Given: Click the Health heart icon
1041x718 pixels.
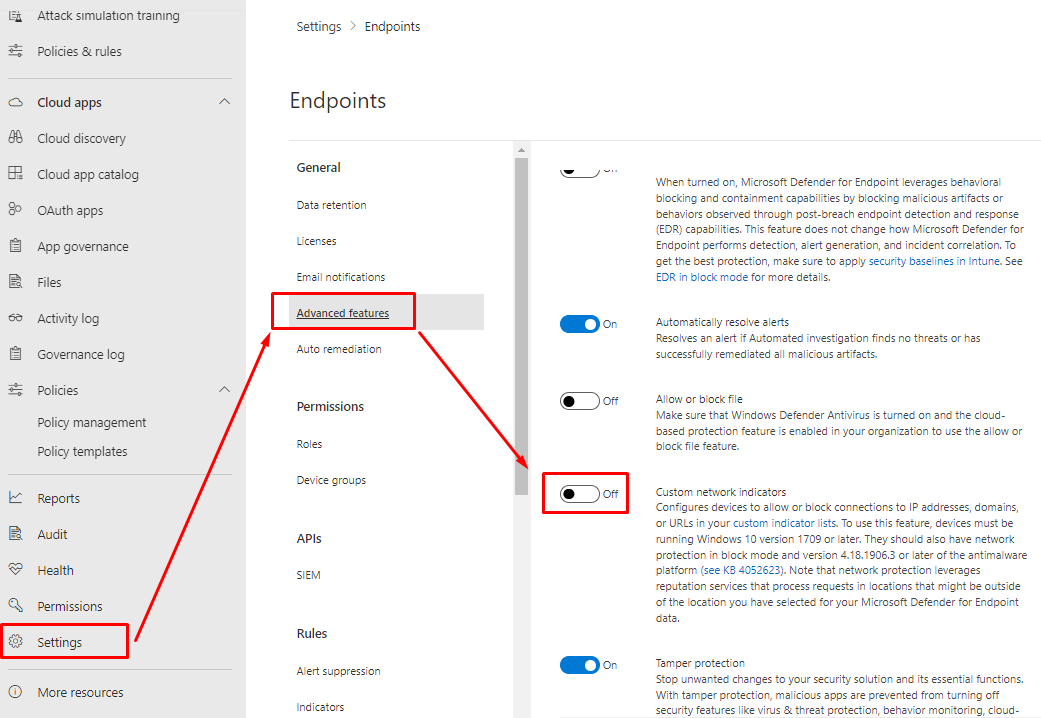Looking at the screenshot, I should click(16, 570).
